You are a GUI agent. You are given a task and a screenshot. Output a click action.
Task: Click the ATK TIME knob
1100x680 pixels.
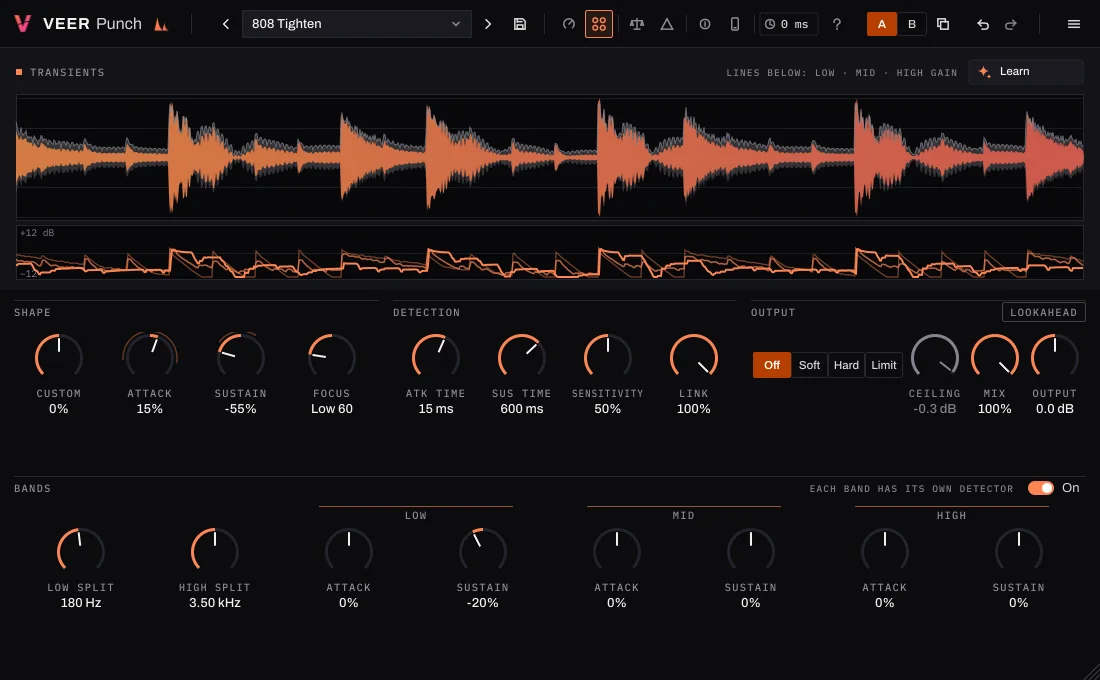pyautogui.click(x=436, y=356)
